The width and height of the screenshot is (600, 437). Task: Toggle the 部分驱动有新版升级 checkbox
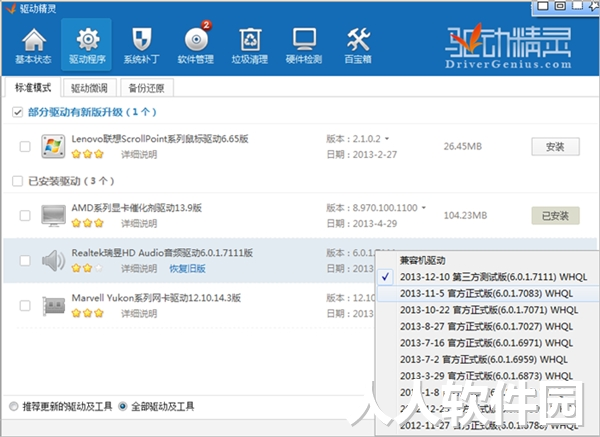click(17, 113)
